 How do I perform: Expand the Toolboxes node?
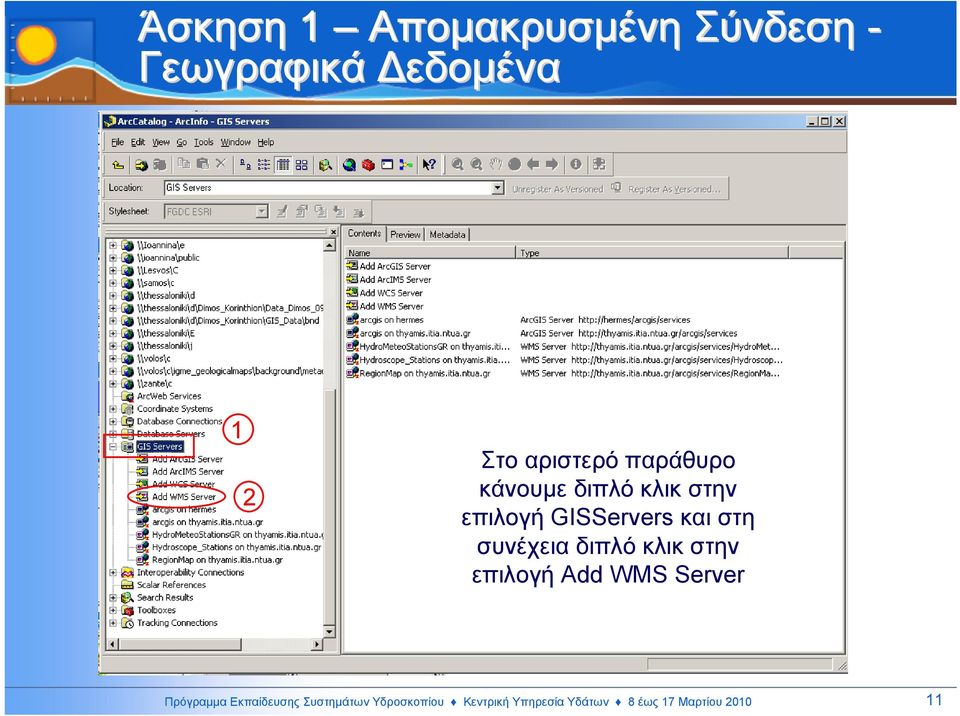(x=113, y=610)
